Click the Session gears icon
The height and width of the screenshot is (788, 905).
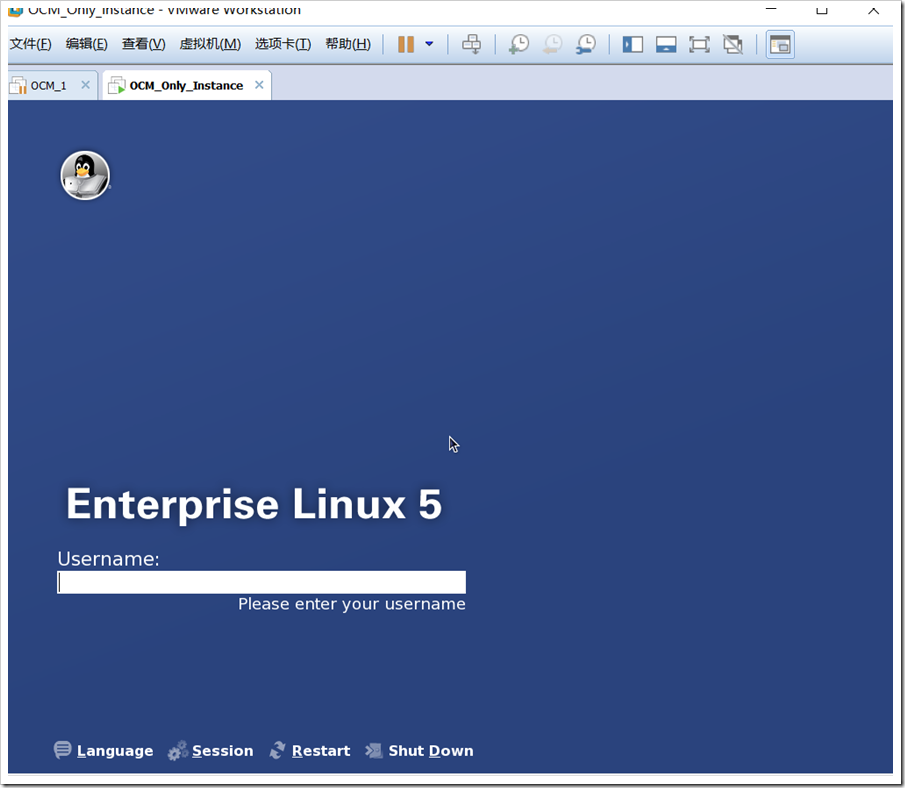[x=178, y=750]
